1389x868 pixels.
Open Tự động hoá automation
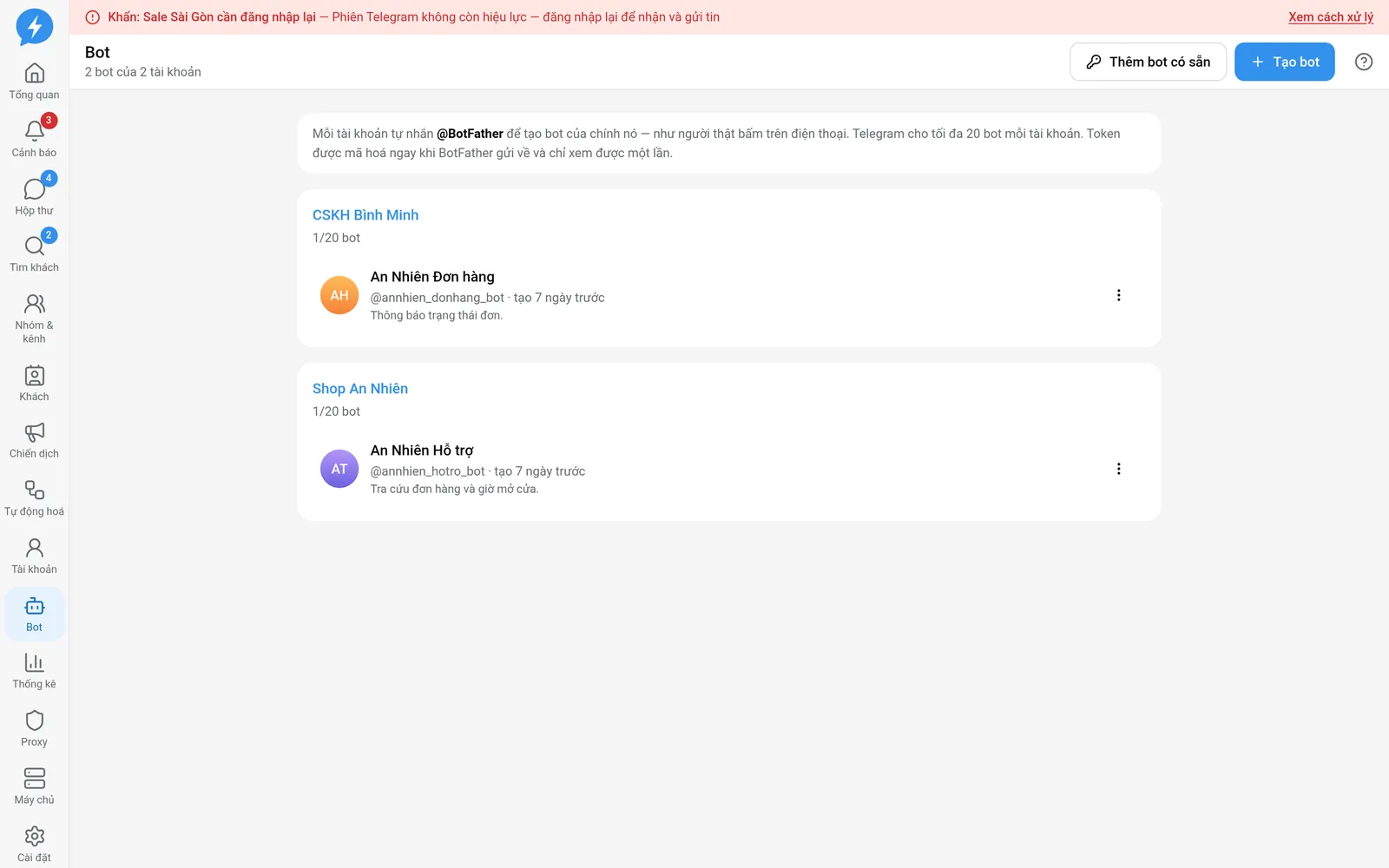tap(34, 498)
